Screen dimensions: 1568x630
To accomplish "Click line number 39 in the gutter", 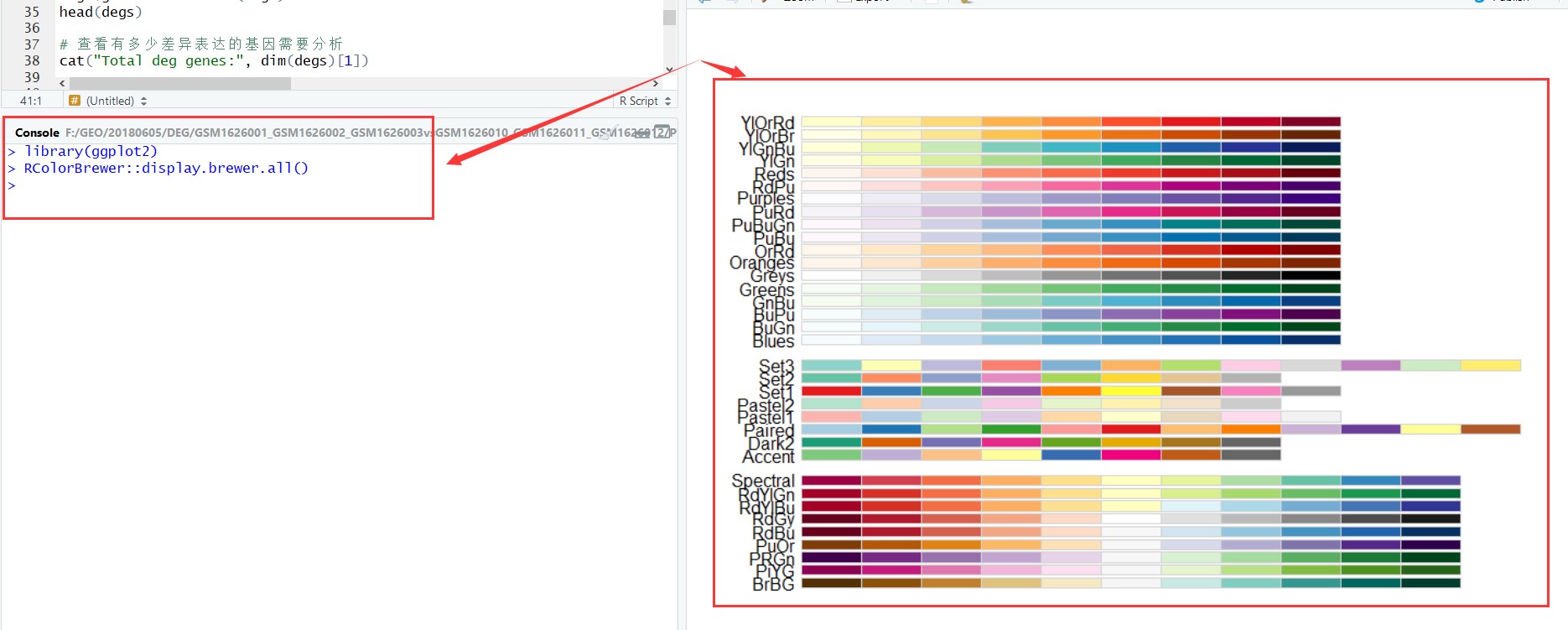I will coord(32,76).
